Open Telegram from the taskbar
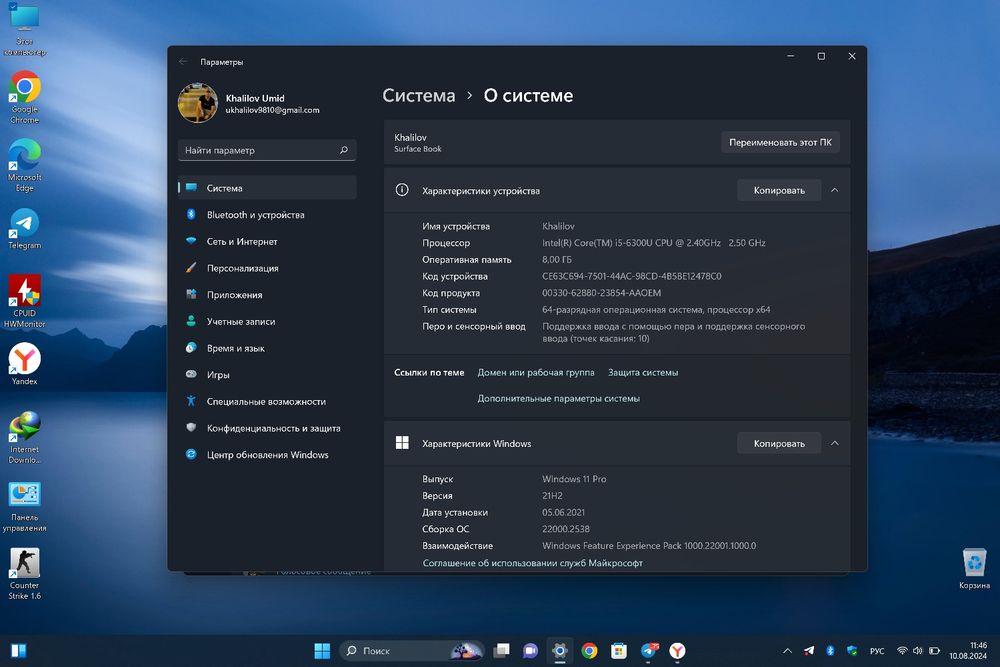The image size is (1000, 667). [x=649, y=651]
